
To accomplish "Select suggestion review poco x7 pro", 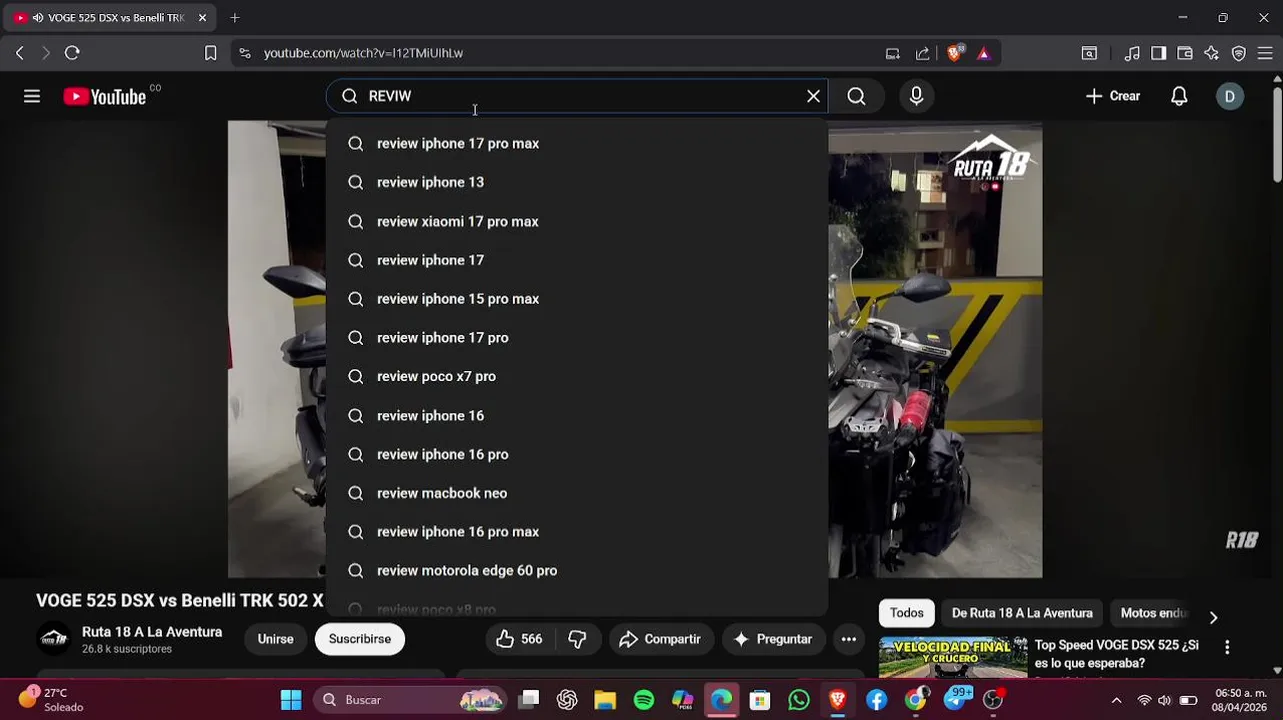I will pos(577,376).
